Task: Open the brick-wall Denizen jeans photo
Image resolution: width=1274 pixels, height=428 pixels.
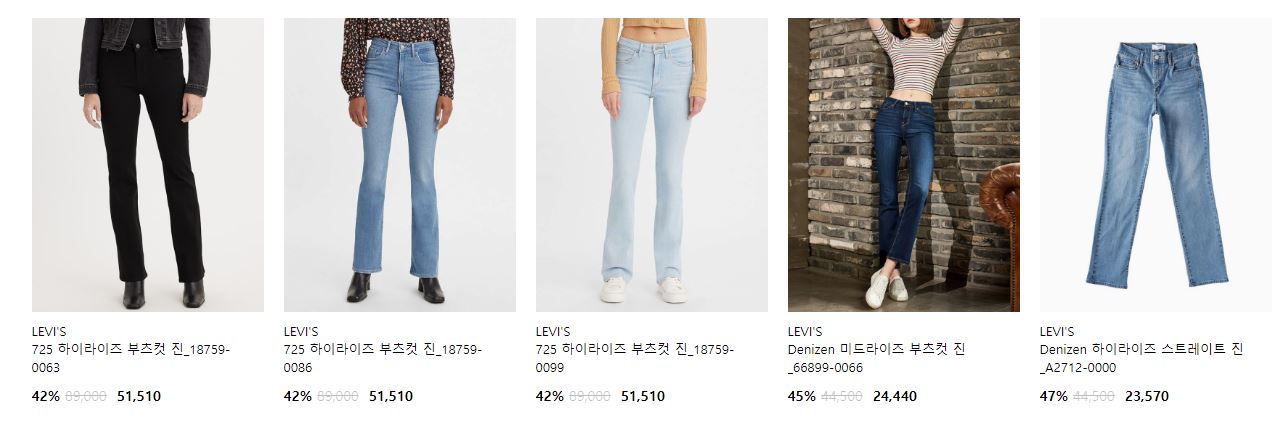Action: tap(904, 165)
